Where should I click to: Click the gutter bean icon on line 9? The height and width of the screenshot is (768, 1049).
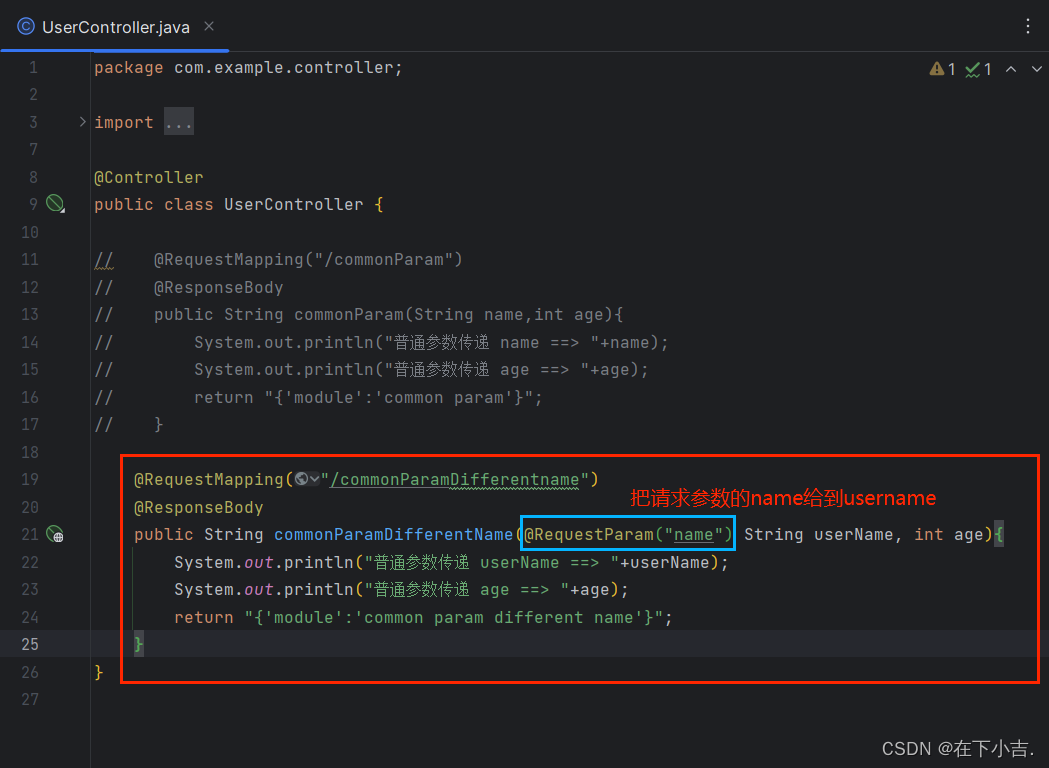tap(55, 203)
